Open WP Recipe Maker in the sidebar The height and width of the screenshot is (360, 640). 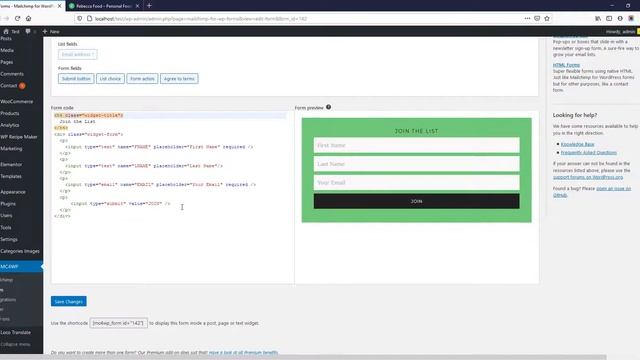[x=19, y=137]
